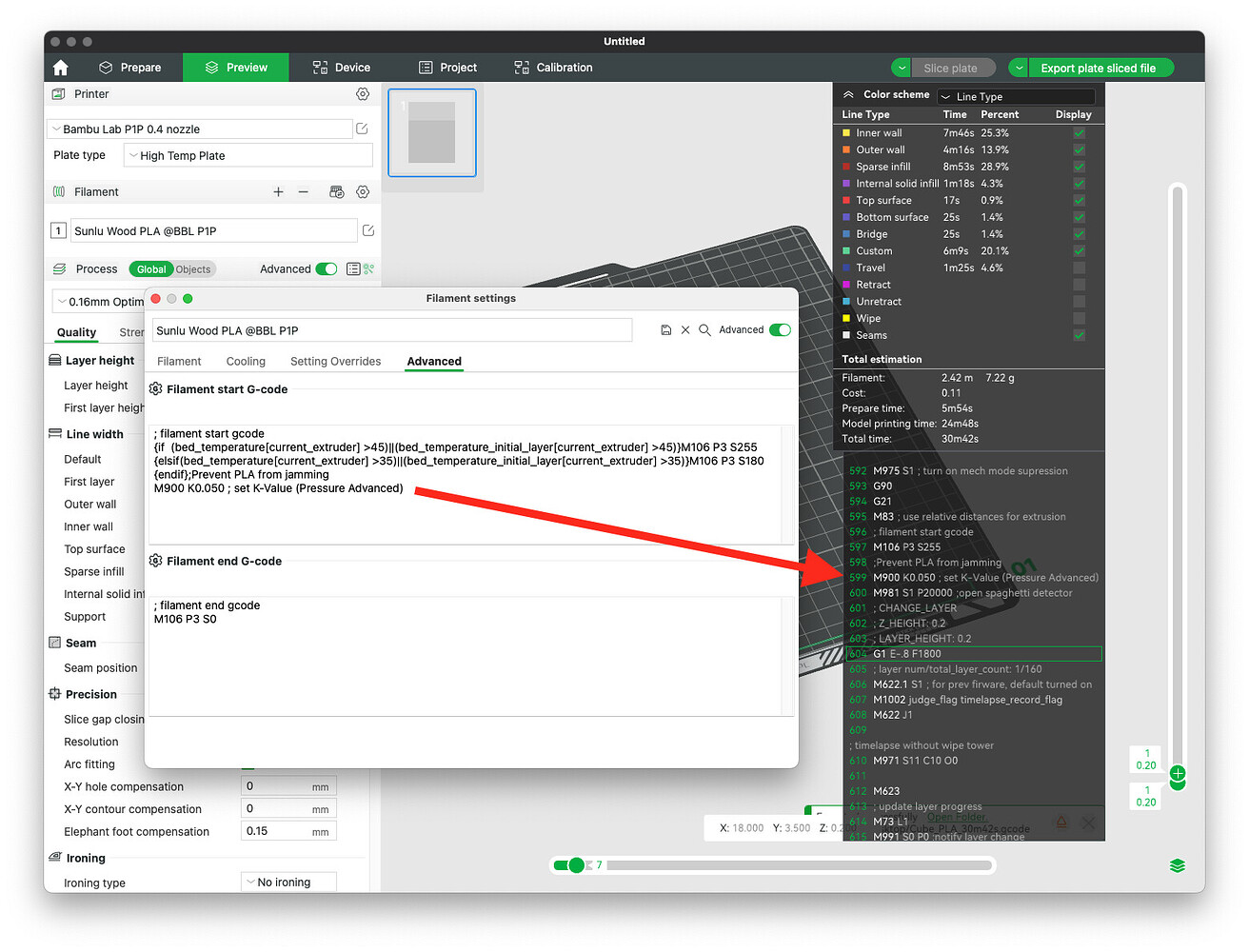The height and width of the screenshot is (952, 1249).
Task: Open the Cooling tab in Filament settings
Action: (246, 362)
